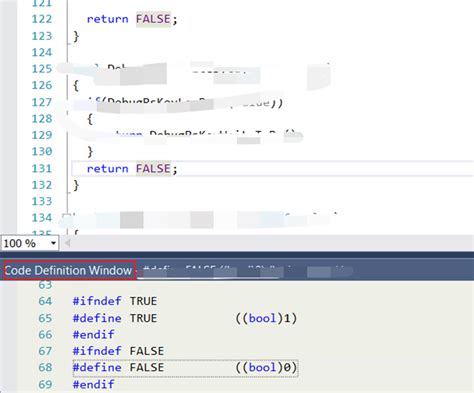
Task: Click '#endif' on line 66
Action: [94, 334]
